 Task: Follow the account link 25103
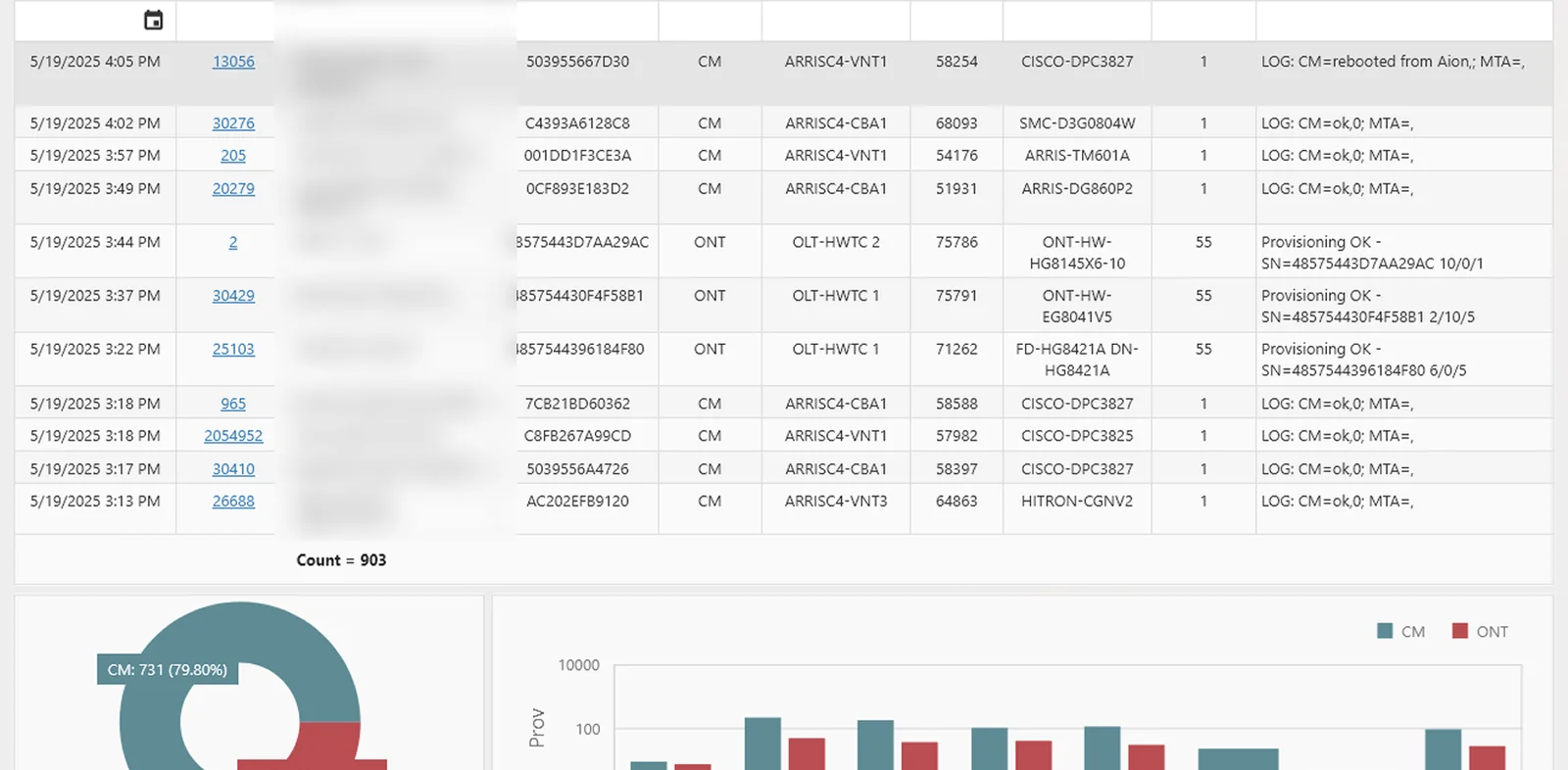tap(233, 350)
